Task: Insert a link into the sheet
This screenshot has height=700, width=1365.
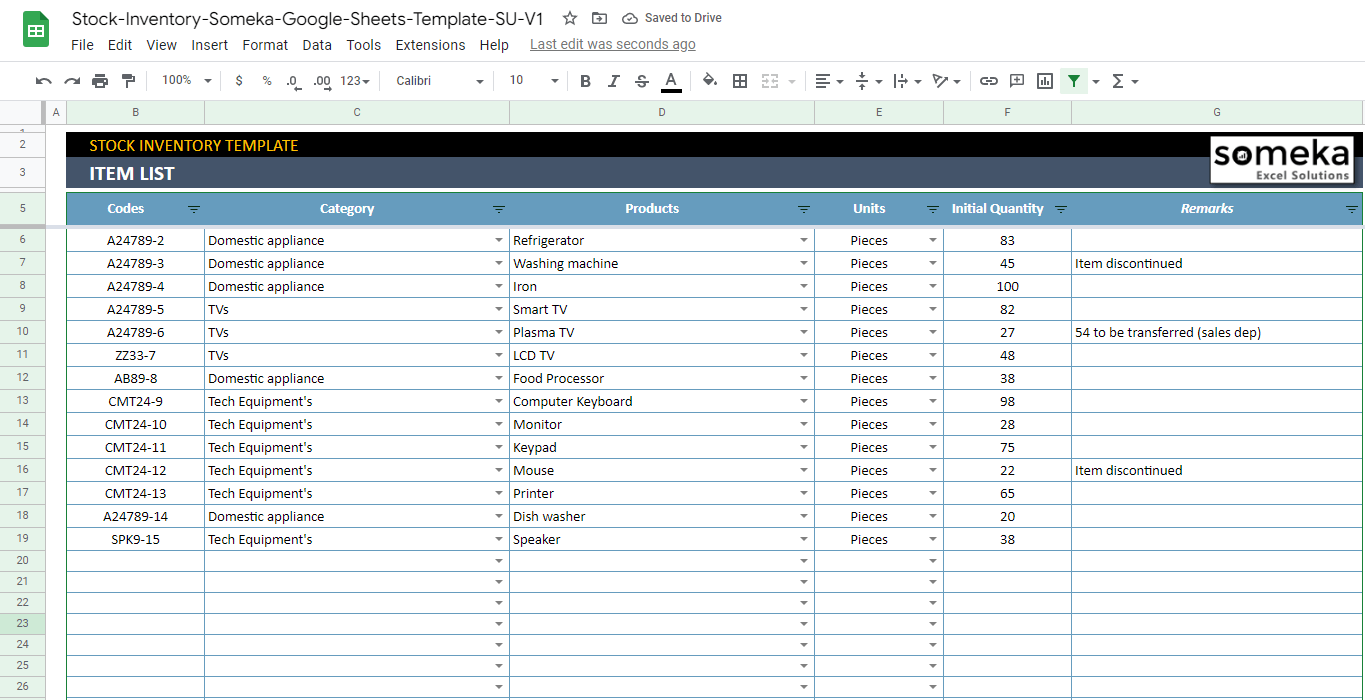Action: 988,81
